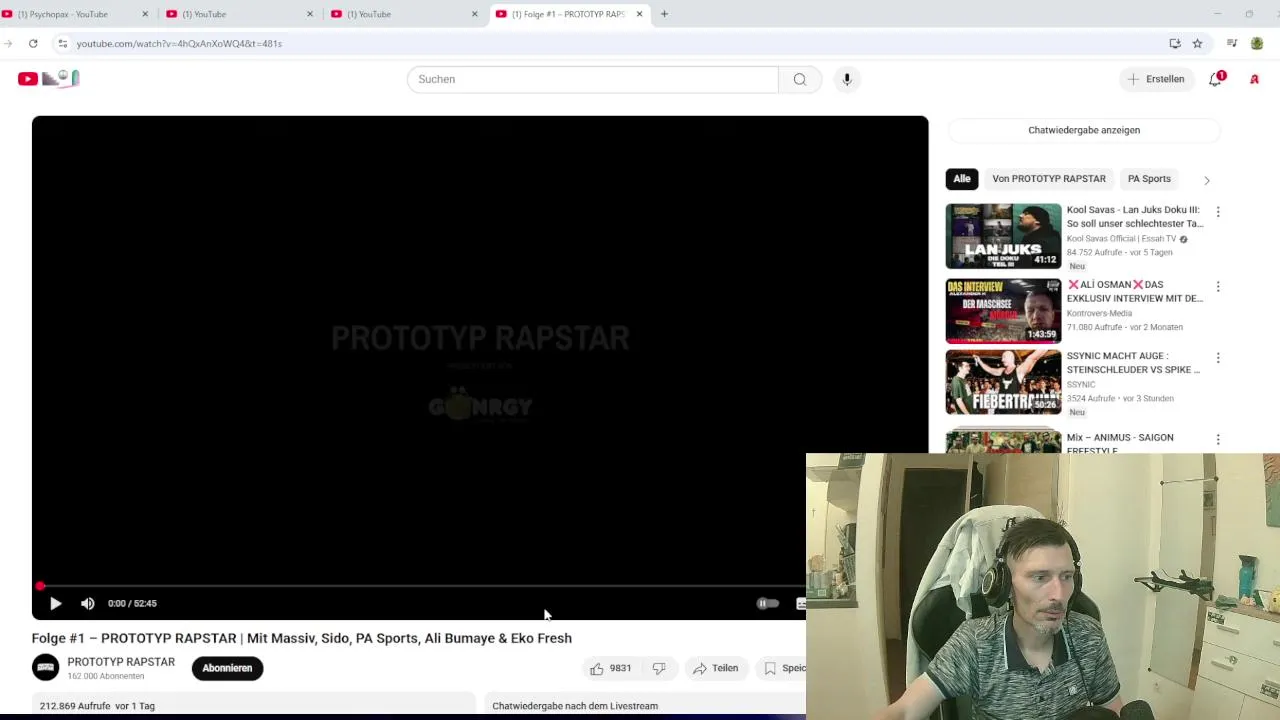Screen dimensions: 1280x720
Task: Open the account avatar menu
Action: click(x=1254, y=79)
